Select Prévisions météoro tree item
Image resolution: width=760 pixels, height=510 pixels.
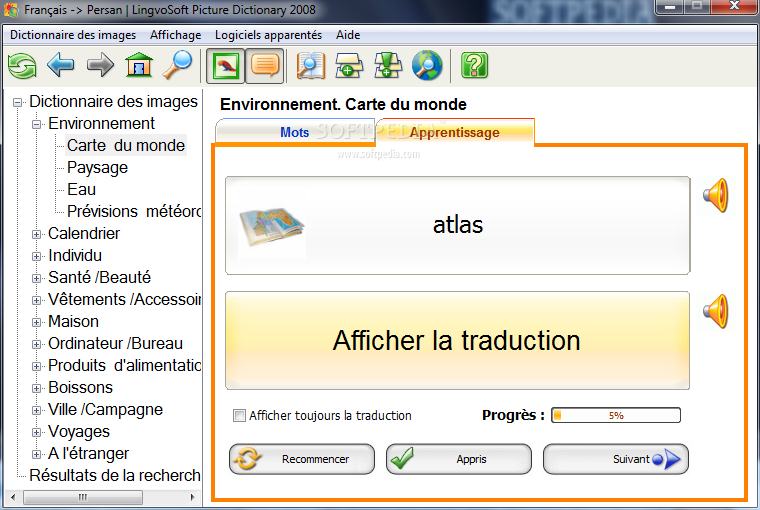[134, 211]
